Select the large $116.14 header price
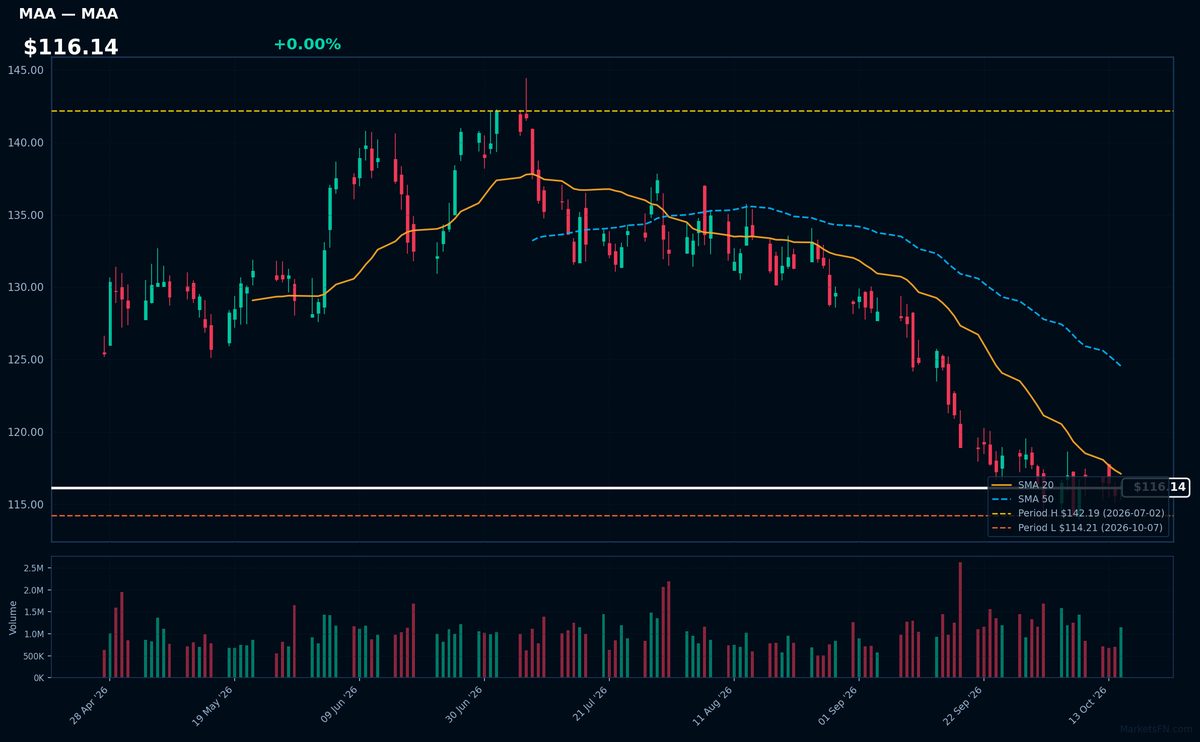 71,47
